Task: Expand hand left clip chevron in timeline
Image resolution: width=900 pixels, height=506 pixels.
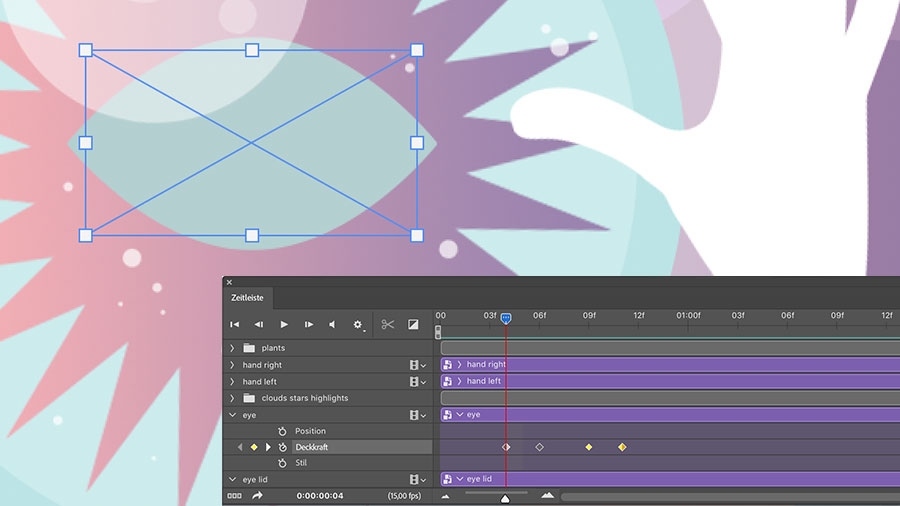Action: [459, 381]
